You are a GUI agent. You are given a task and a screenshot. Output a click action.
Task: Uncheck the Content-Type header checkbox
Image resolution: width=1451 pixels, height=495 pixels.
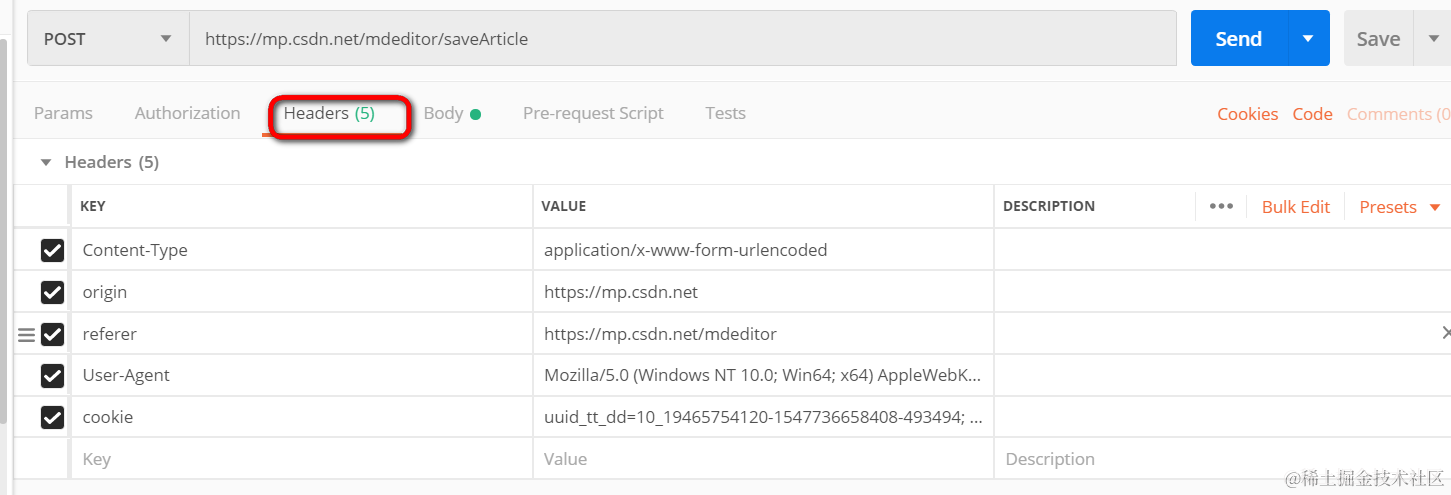[x=52, y=250]
